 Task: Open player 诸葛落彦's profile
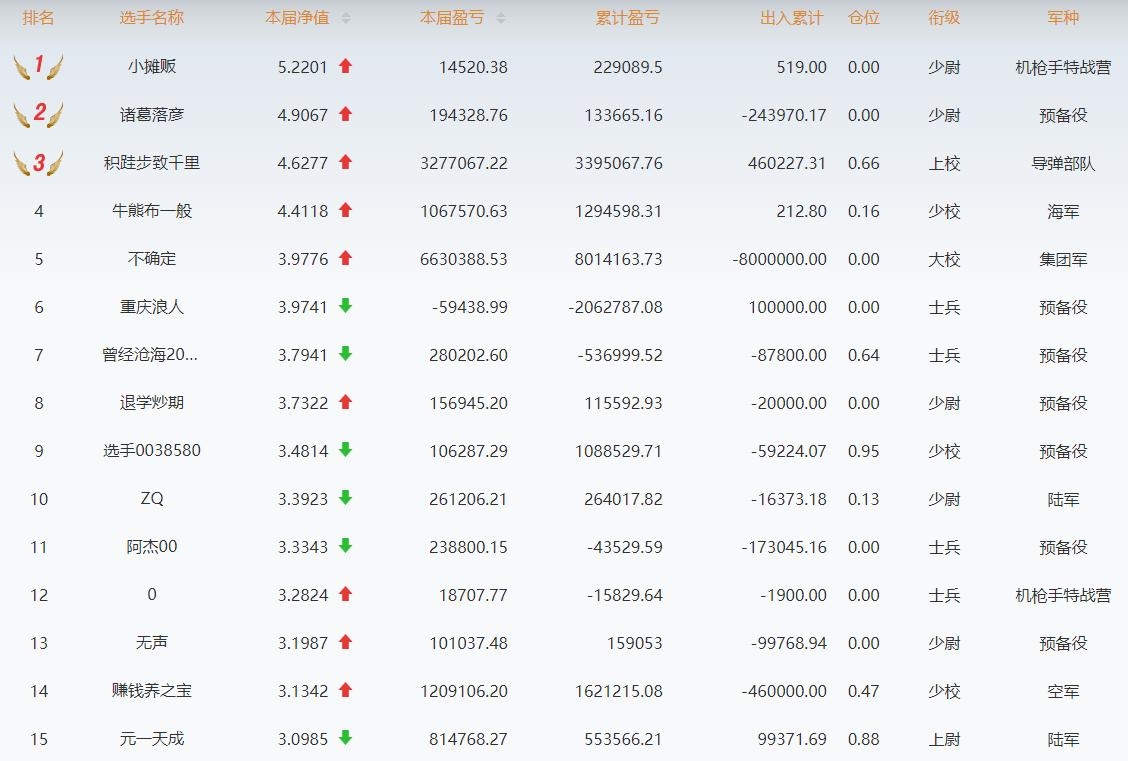click(152, 115)
